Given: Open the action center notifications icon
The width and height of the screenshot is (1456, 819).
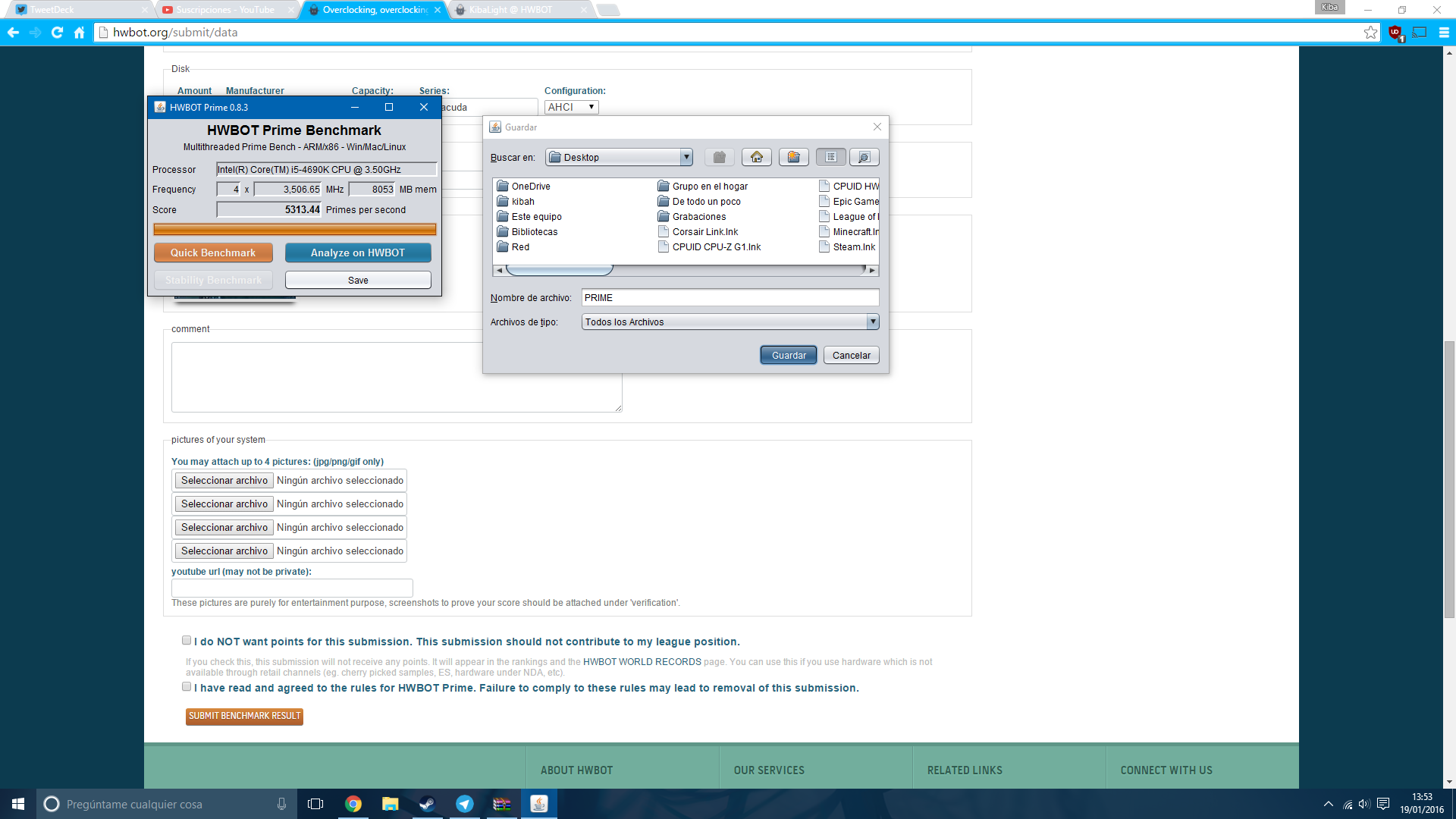Looking at the screenshot, I should [1383, 804].
